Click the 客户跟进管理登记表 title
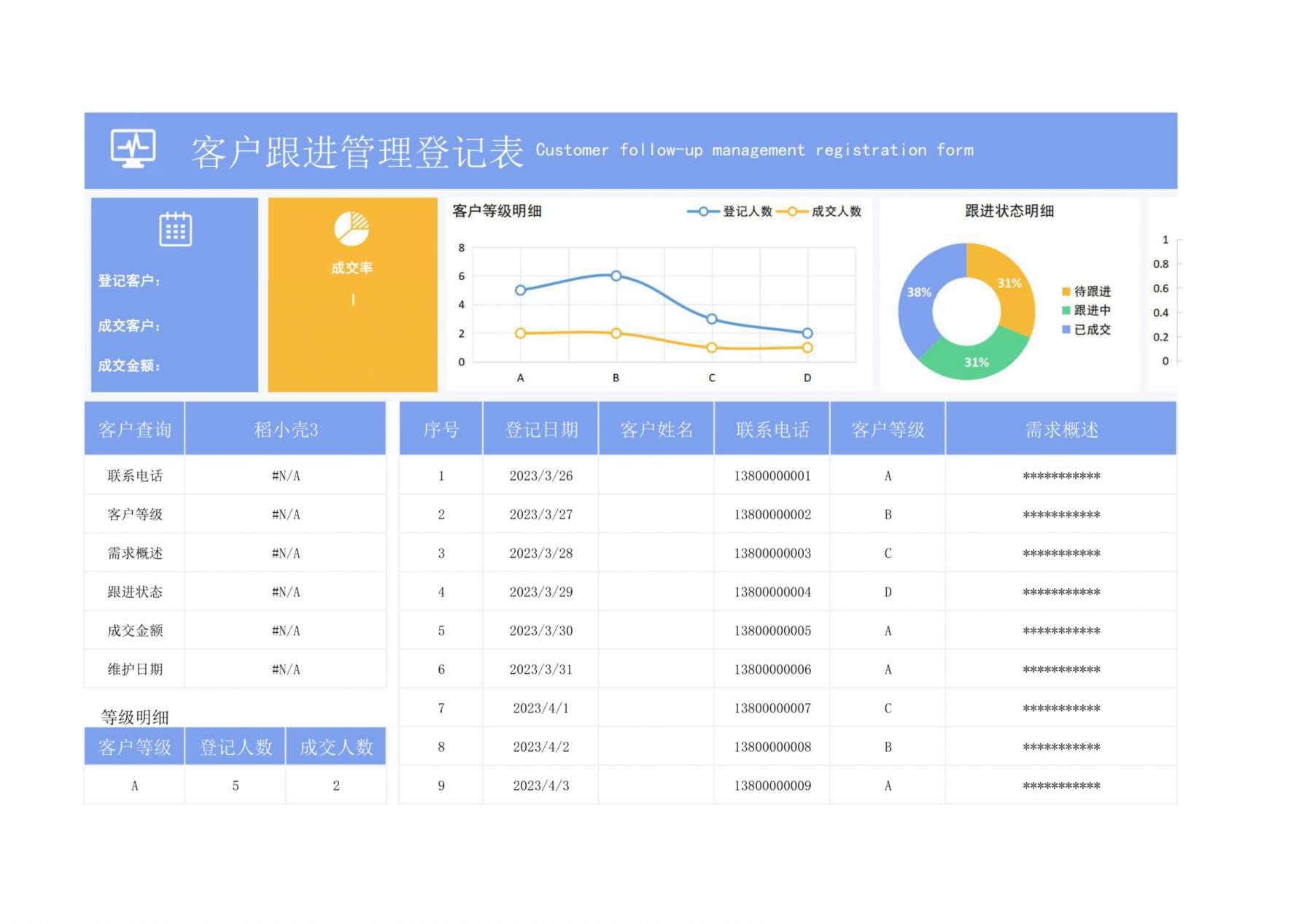1307x924 pixels. [x=357, y=152]
